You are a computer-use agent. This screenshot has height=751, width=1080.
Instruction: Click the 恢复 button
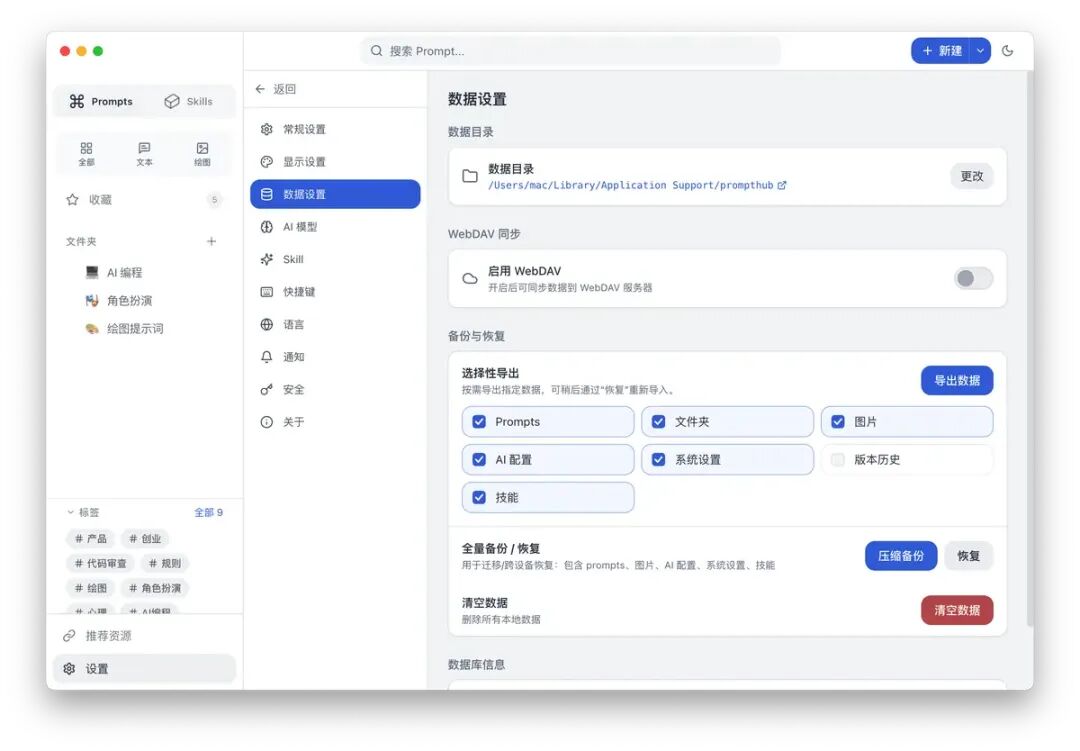[968, 556]
